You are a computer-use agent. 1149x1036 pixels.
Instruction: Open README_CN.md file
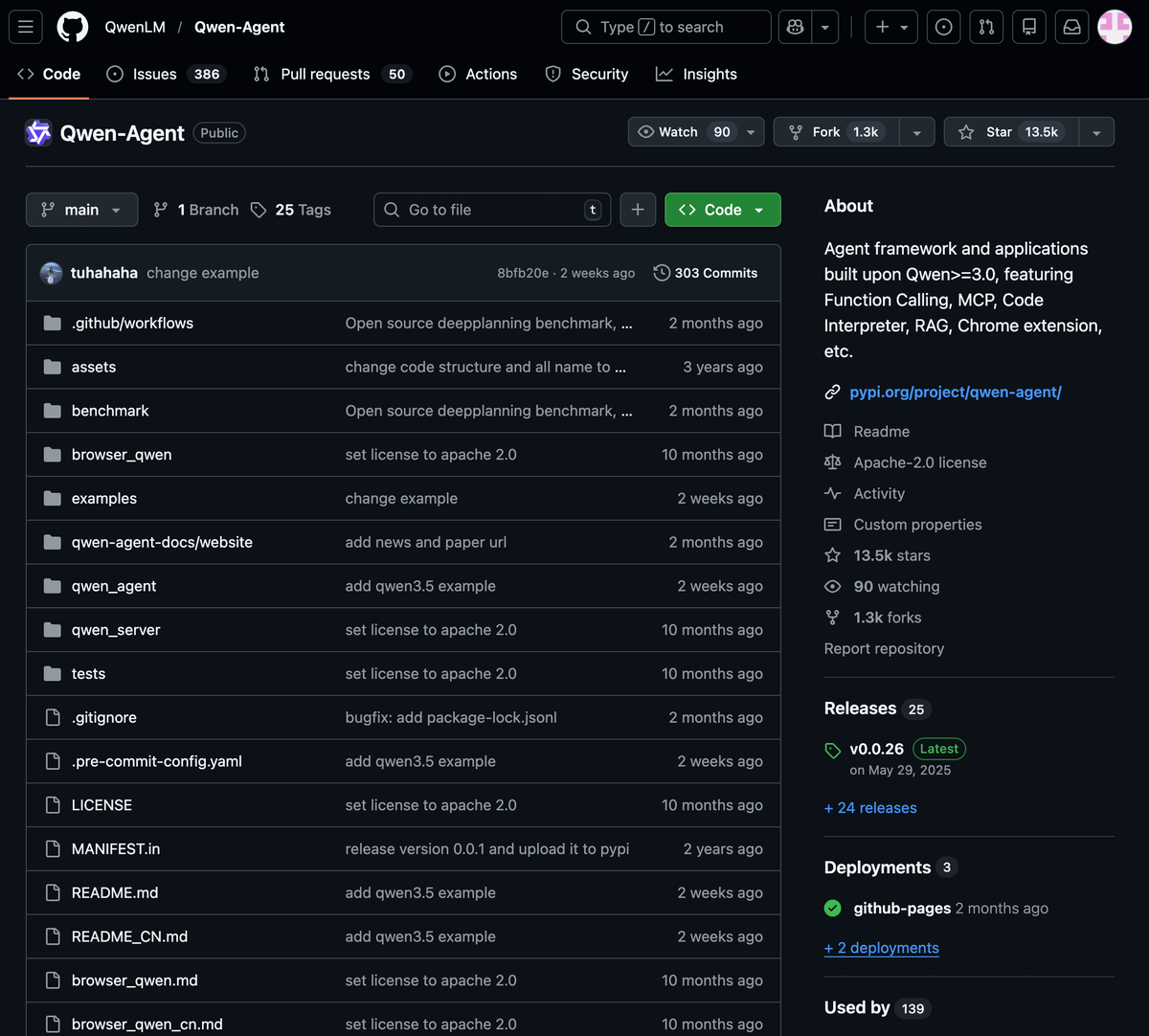(x=129, y=936)
